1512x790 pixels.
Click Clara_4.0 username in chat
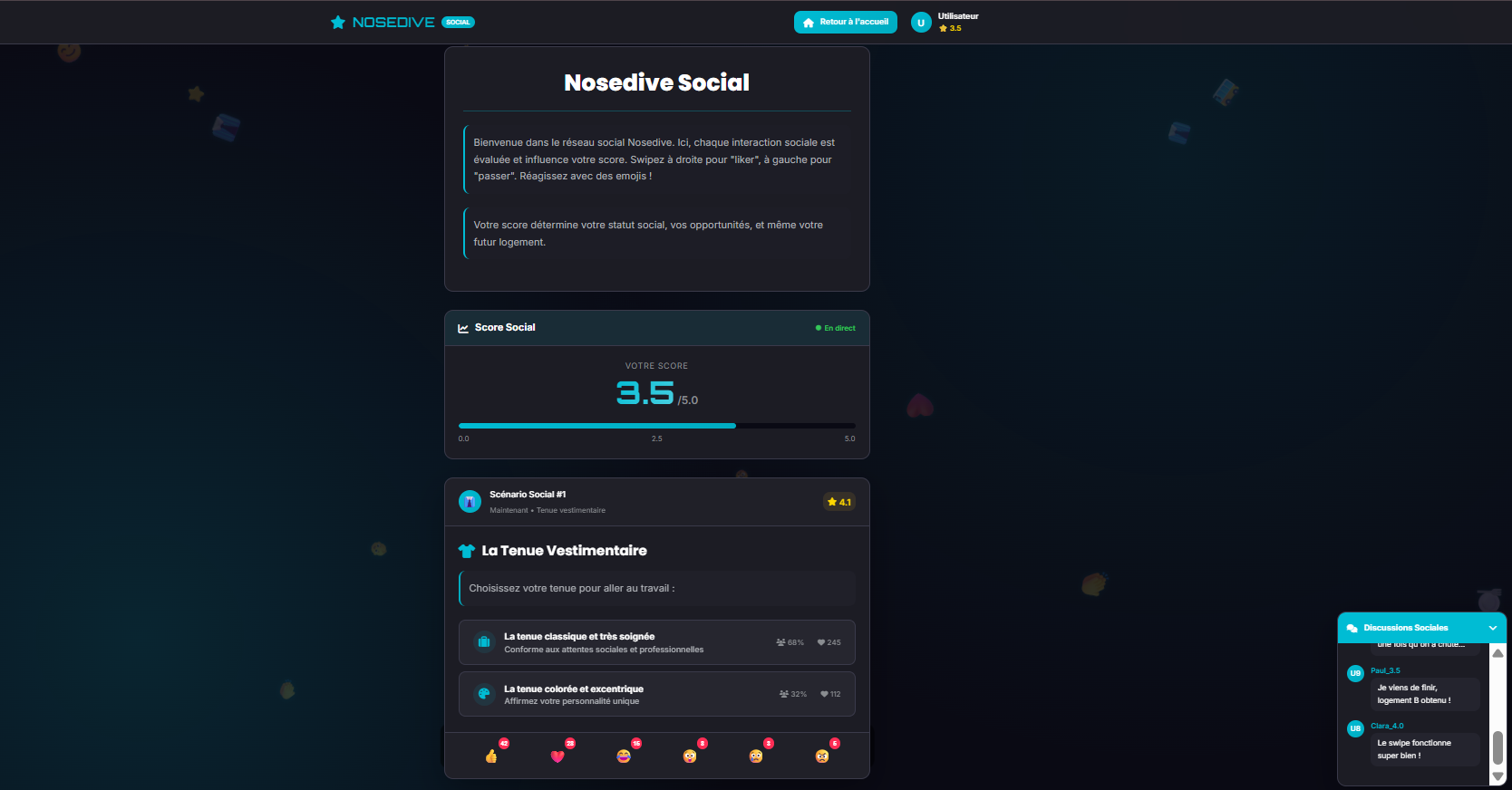coord(1387,726)
